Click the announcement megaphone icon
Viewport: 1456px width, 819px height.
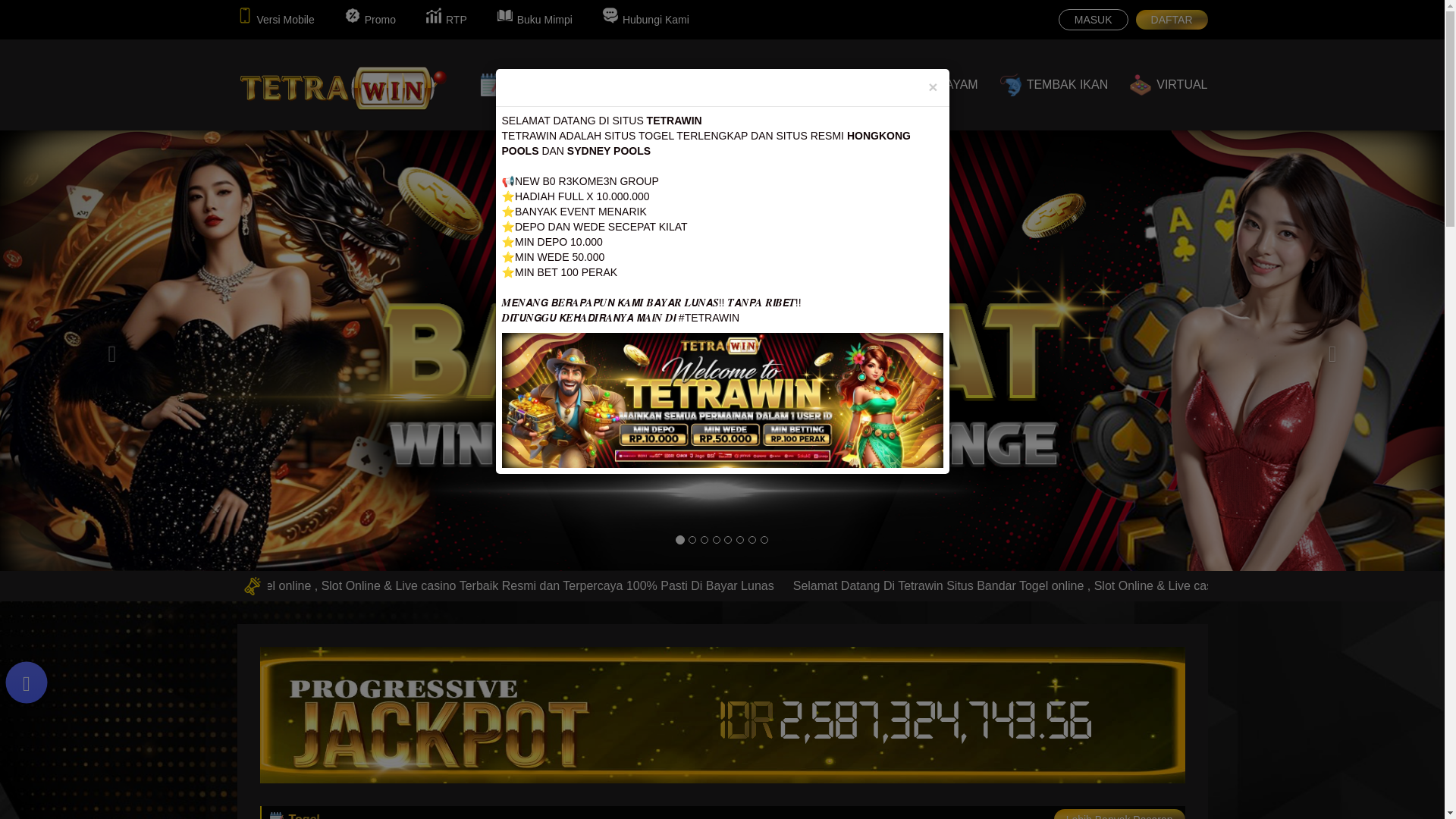253,585
